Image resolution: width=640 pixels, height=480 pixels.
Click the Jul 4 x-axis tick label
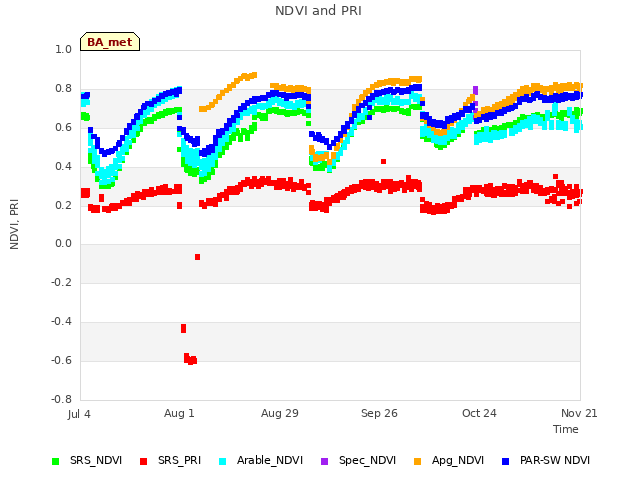click(79, 414)
